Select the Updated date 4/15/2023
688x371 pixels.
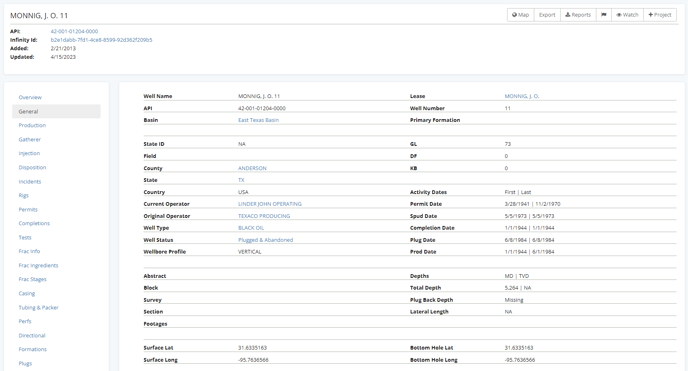[63, 57]
